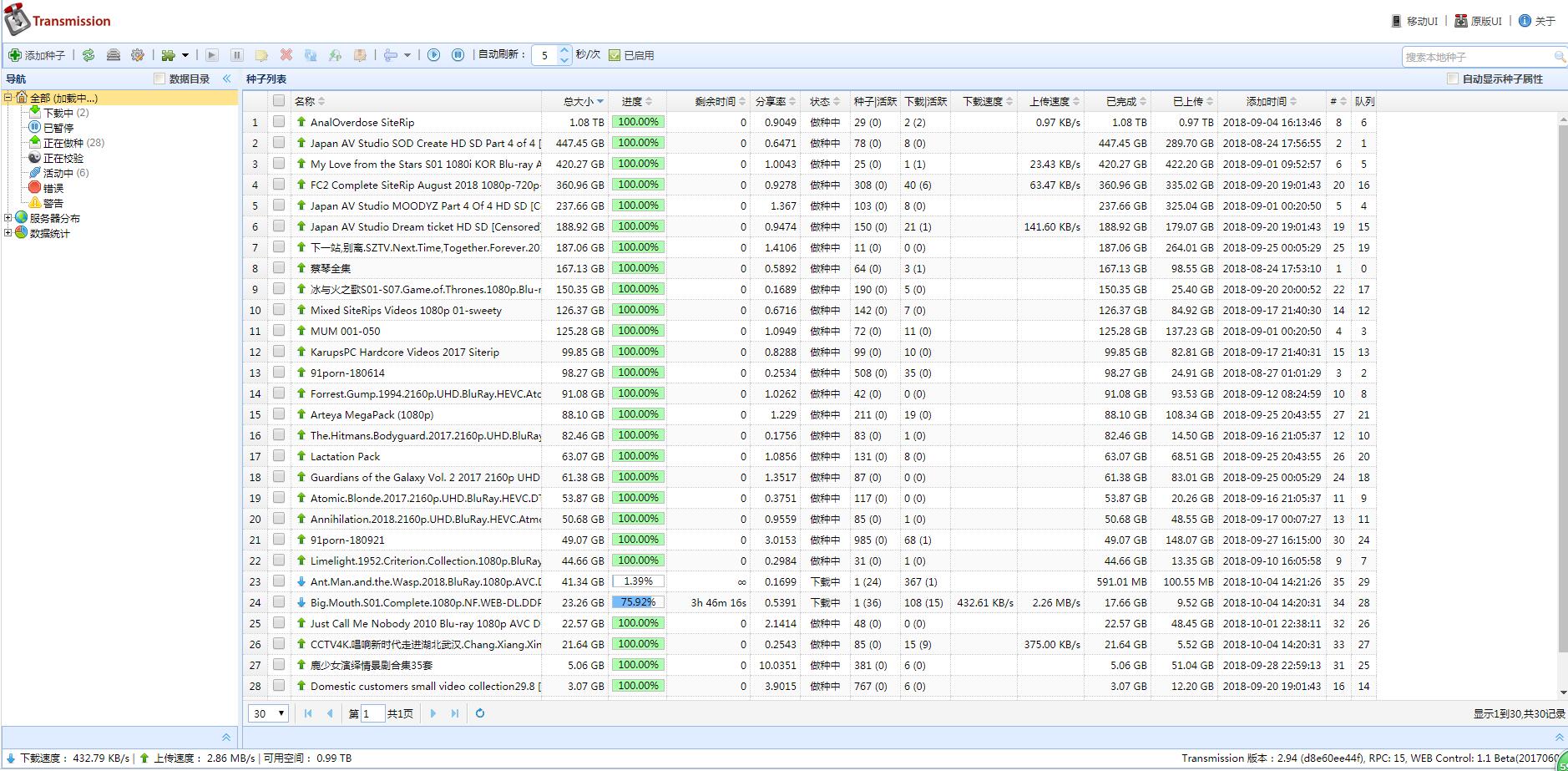This screenshot has width=1568, height=771.
Task: Click the auto-refresh seconds input field
Action: click(545, 55)
